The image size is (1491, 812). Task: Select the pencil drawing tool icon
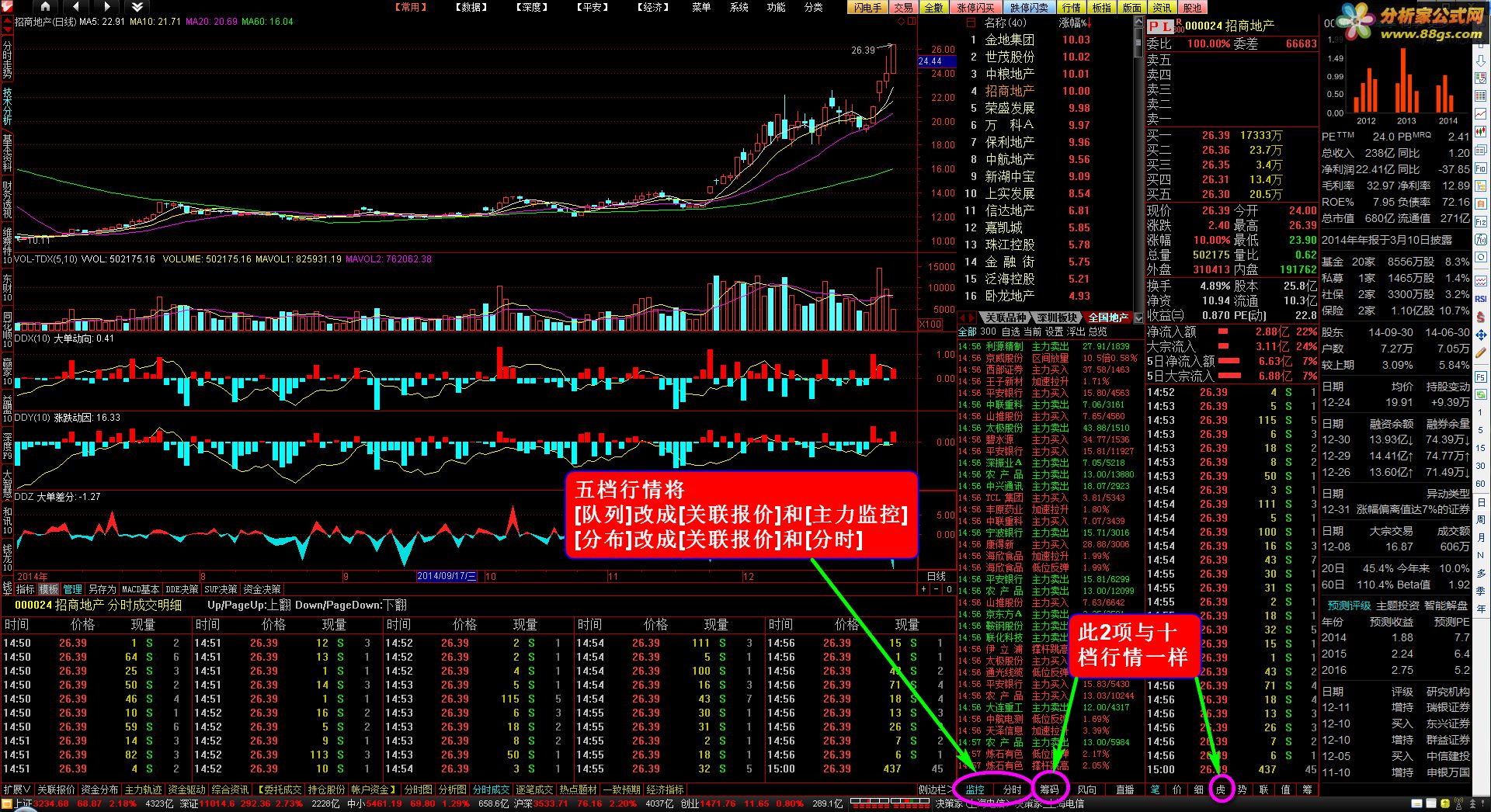coord(1481,352)
